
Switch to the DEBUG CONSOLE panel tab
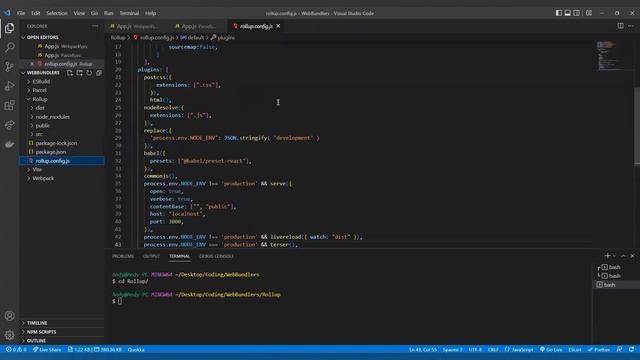point(216,256)
